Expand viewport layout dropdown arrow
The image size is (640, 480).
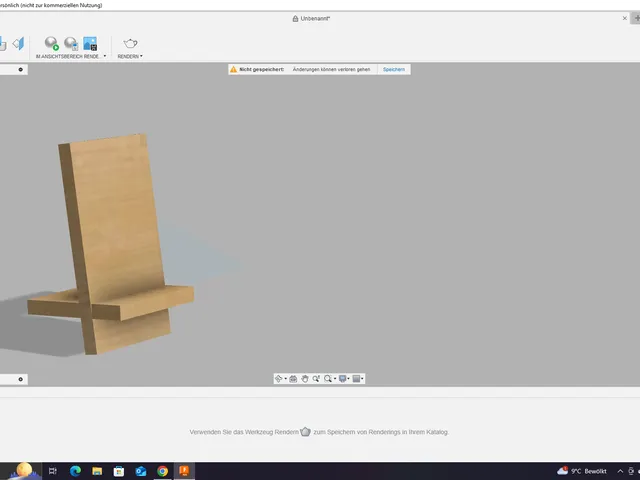(362, 379)
